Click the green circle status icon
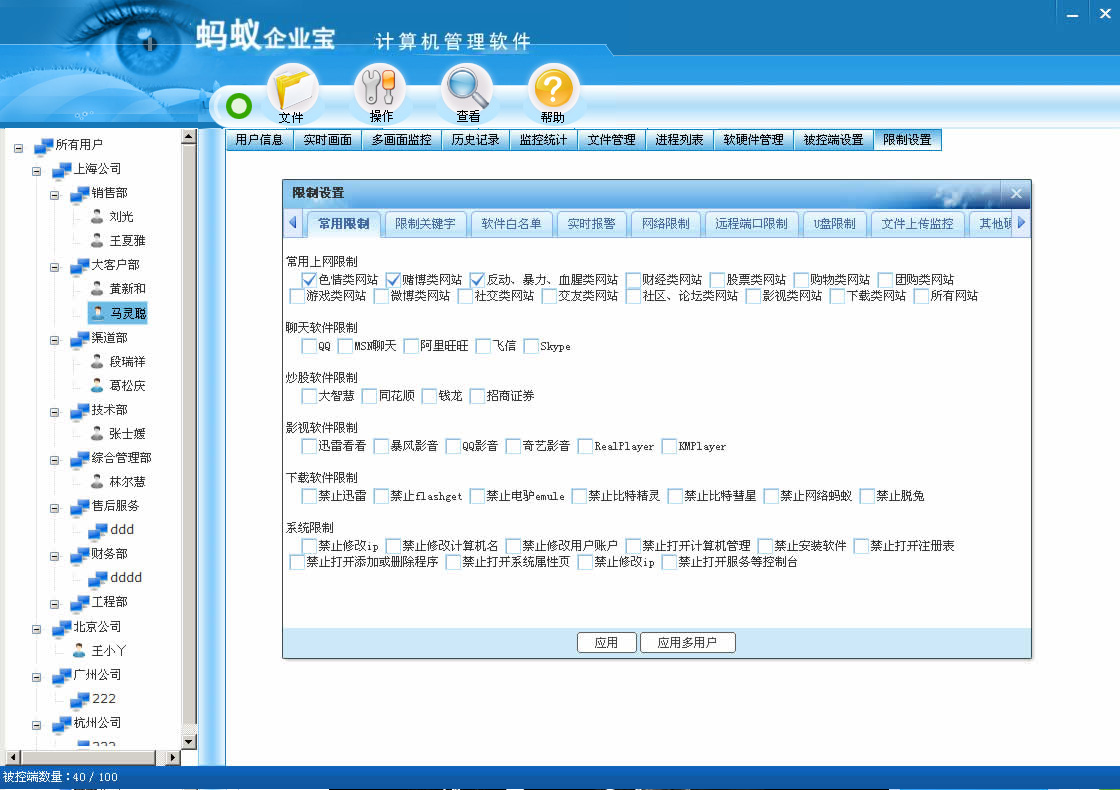 [239, 106]
